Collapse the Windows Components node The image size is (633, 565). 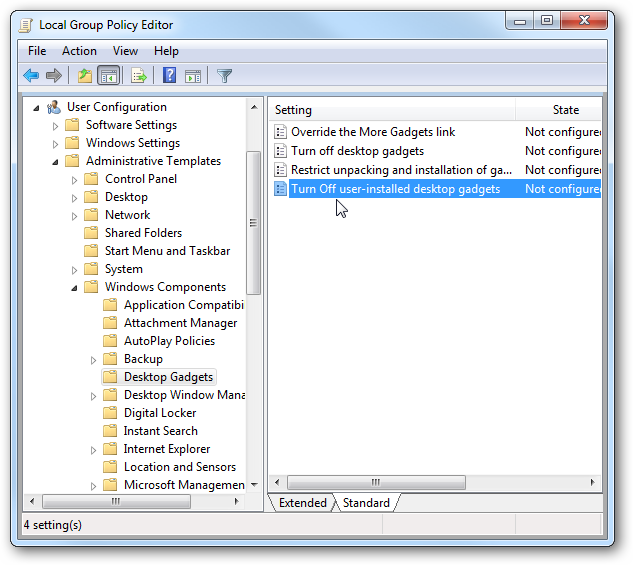pyautogui.click(x=74, y=288)
